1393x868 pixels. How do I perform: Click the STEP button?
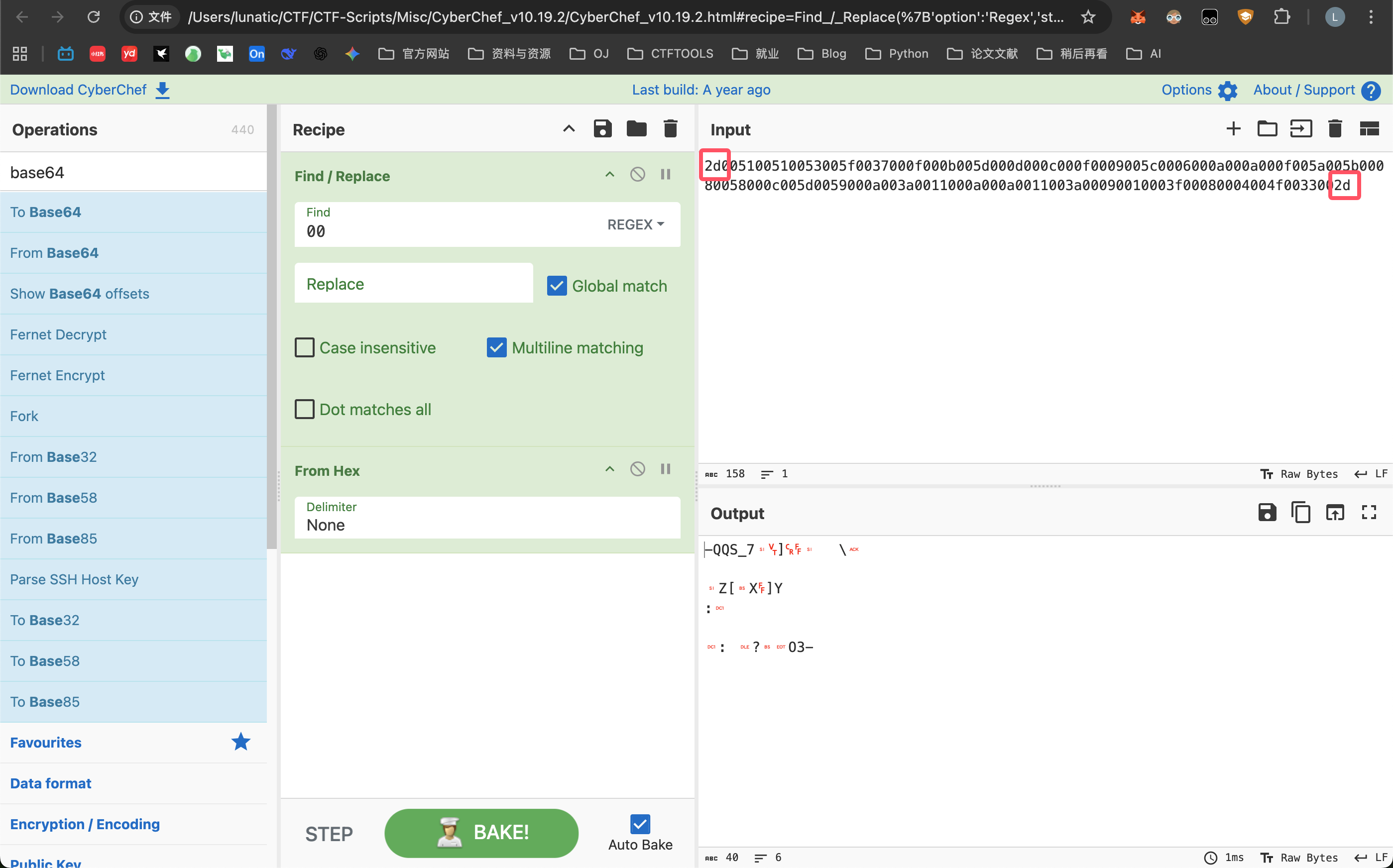(x=329, y=834)
